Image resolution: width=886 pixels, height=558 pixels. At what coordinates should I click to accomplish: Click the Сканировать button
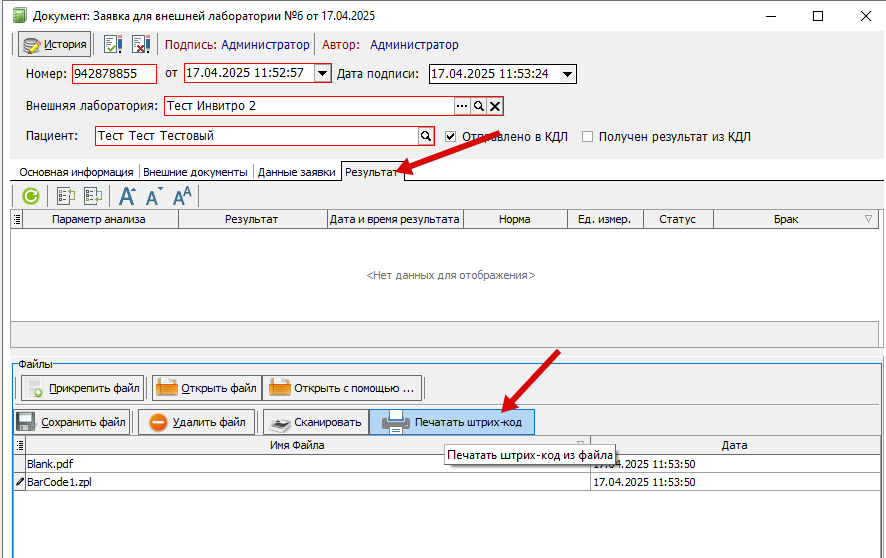point(315,422)
